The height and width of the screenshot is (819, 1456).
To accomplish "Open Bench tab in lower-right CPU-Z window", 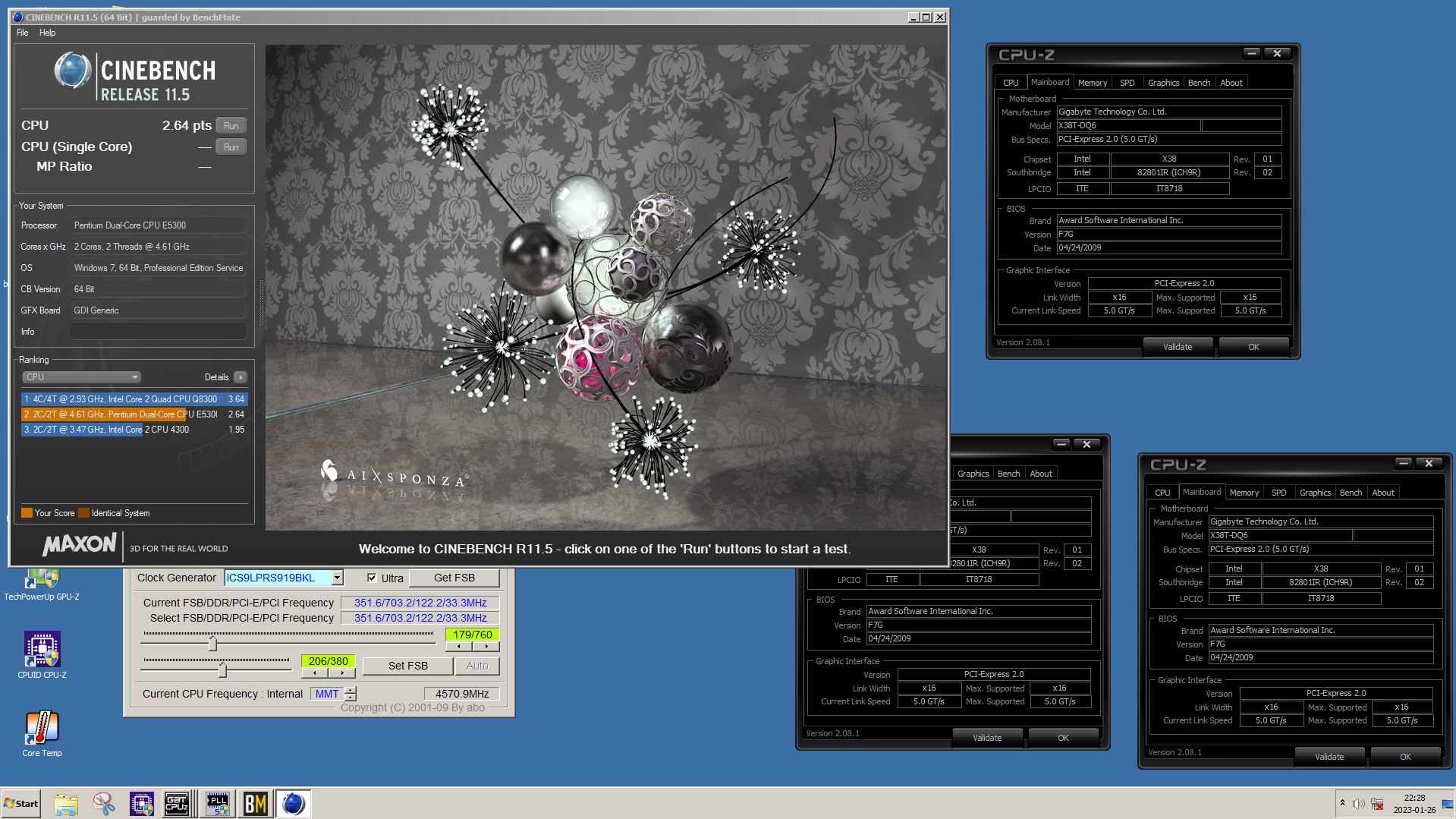I will click(1351, 493).
